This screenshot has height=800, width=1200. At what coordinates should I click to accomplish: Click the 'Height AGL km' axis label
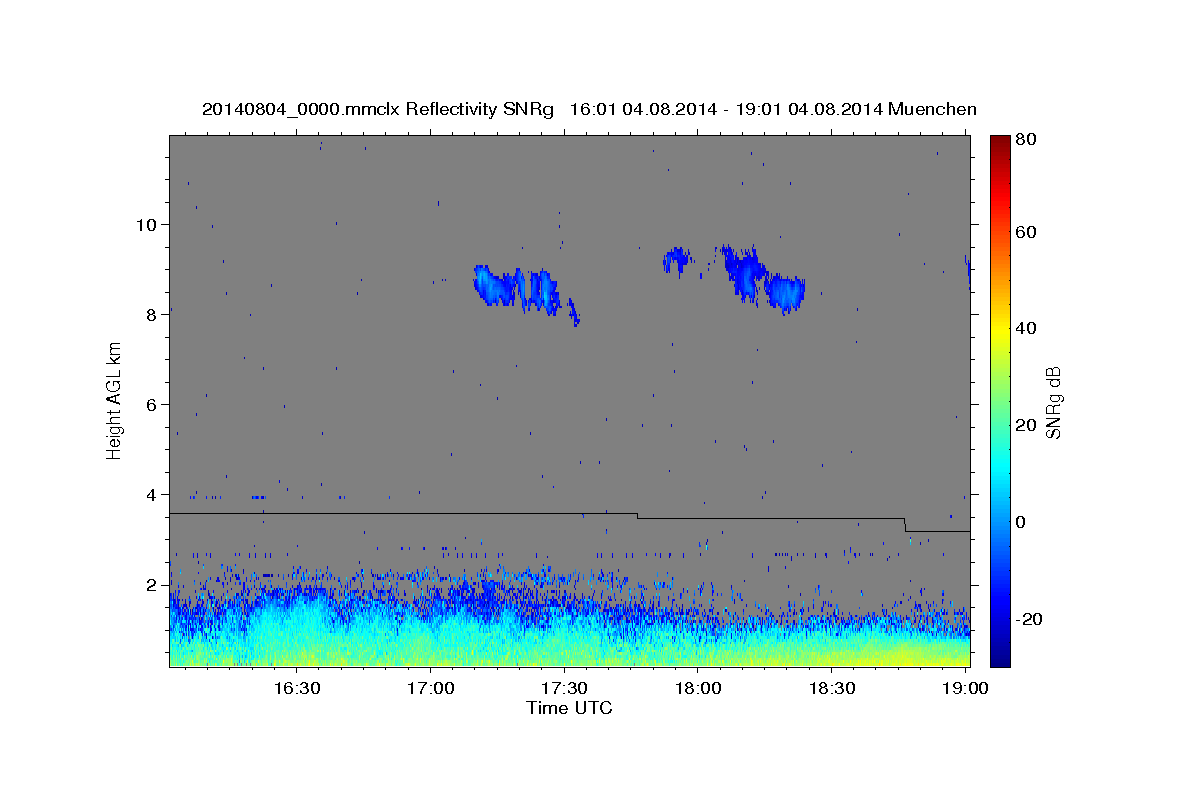click(x=115, y=400)
